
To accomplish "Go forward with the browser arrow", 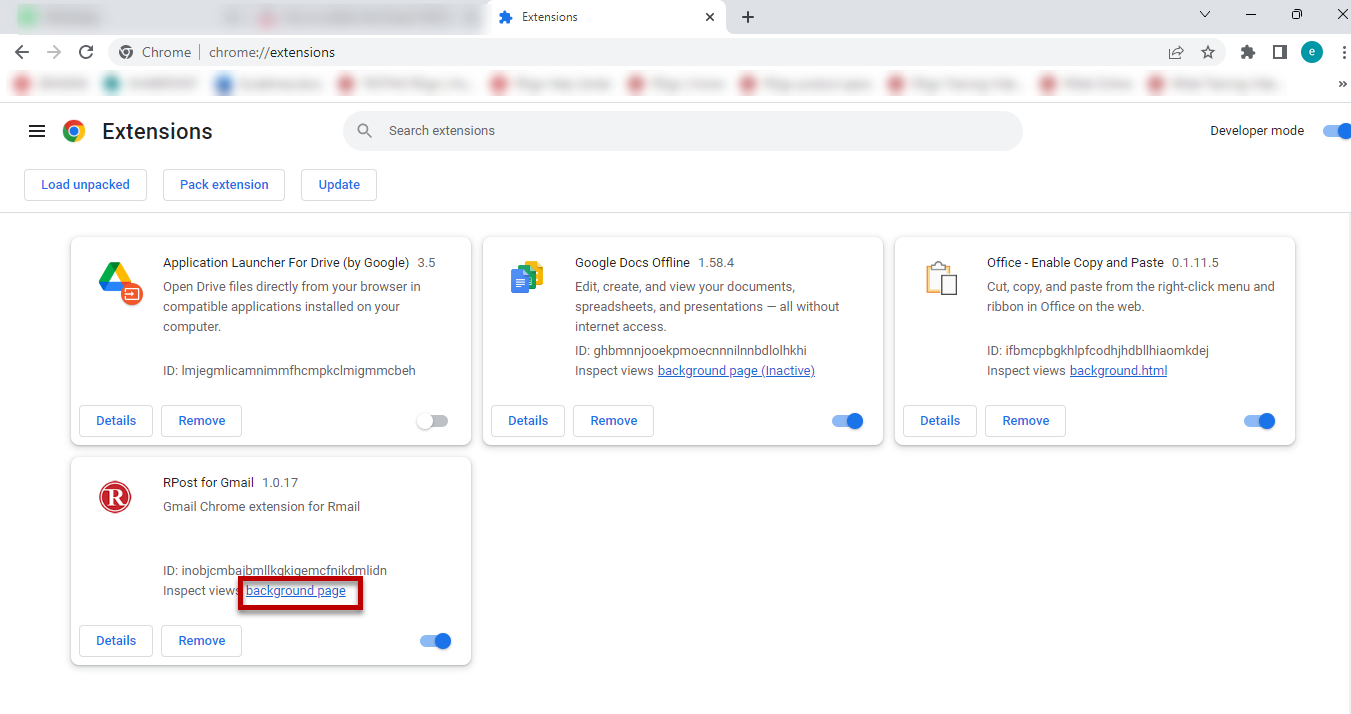I will point(54,52).
